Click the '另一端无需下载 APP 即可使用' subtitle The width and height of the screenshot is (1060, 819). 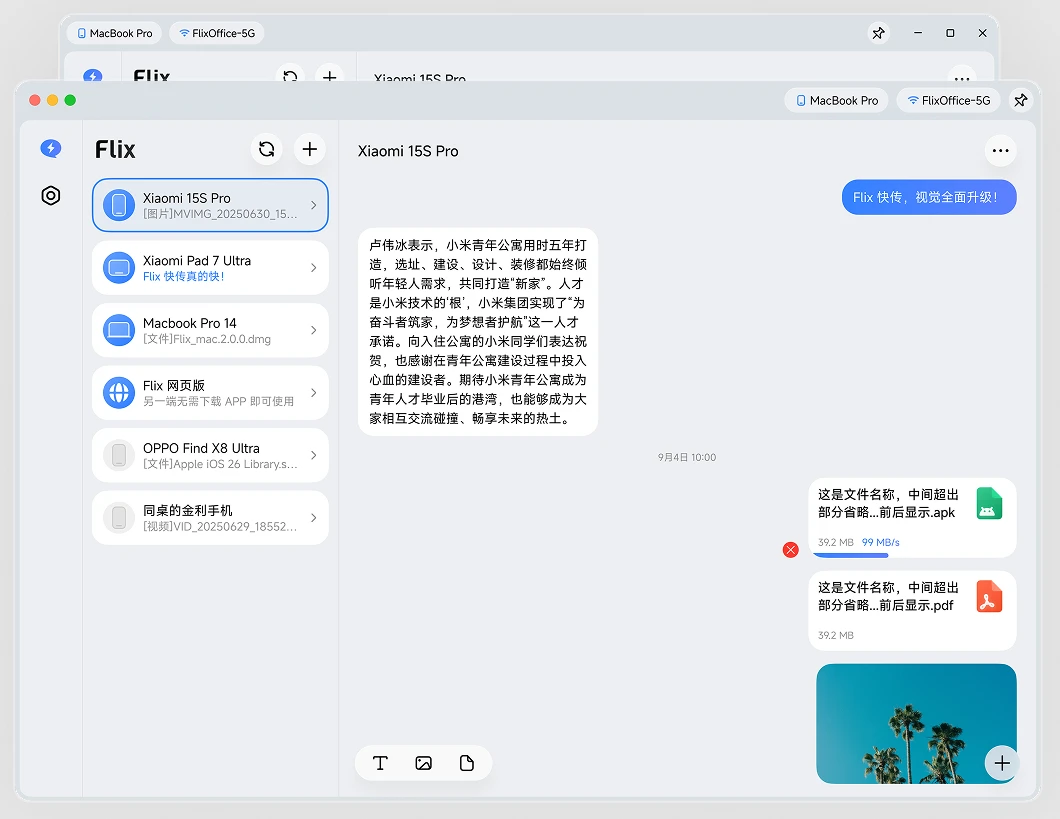click(x=218, y=401)
